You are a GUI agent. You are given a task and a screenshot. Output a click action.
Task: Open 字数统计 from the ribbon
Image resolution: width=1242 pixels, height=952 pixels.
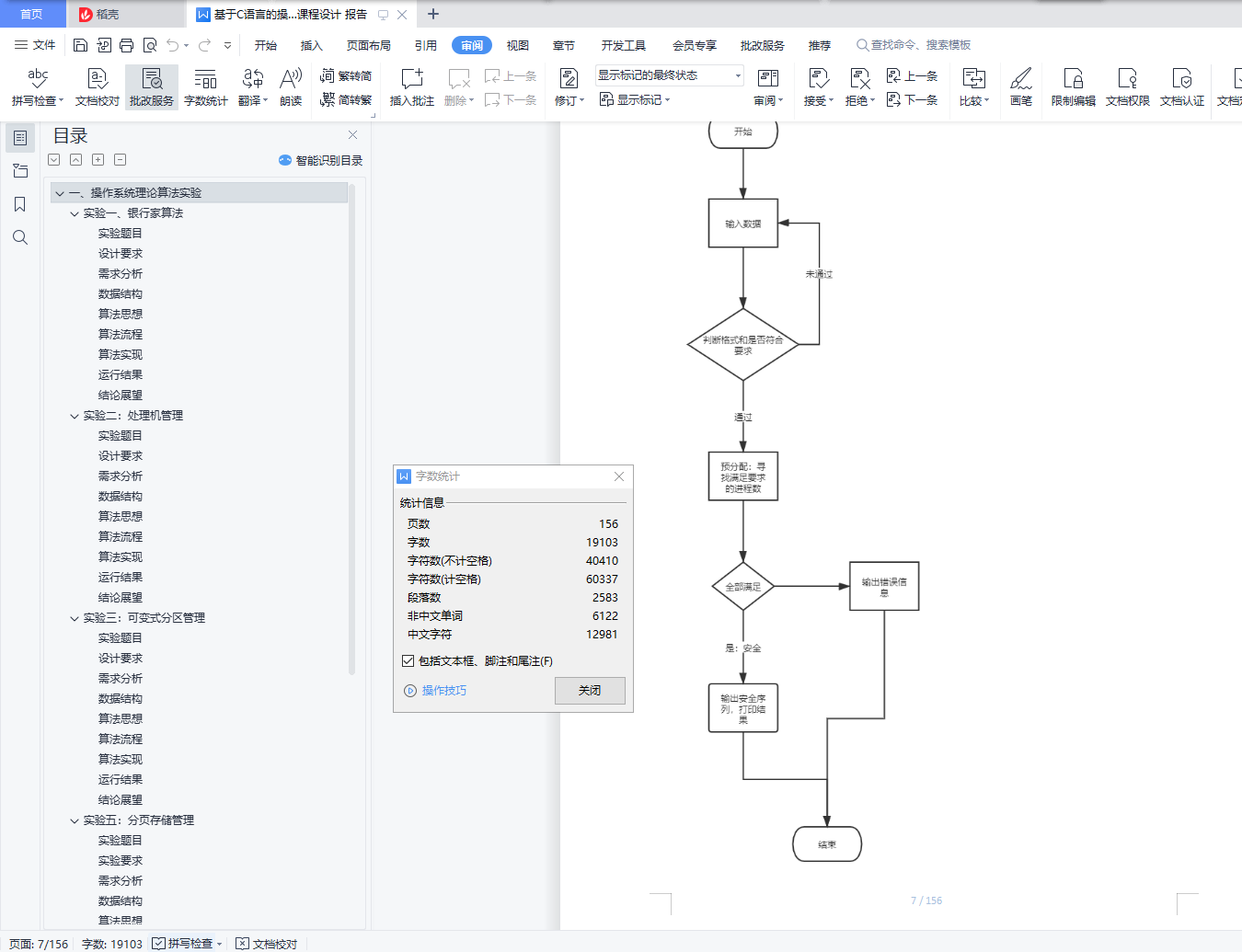pos(206,87)
